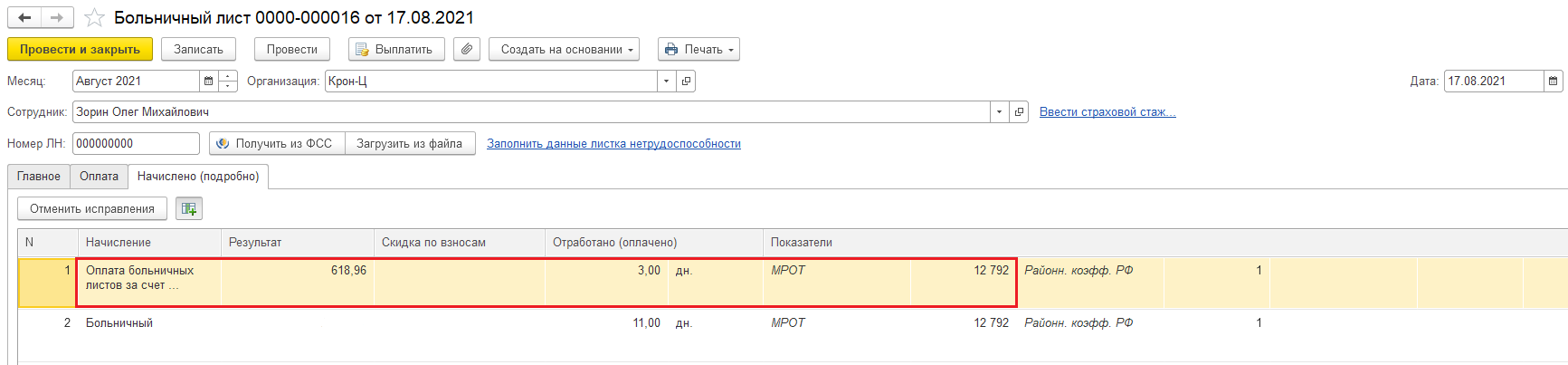Open the Организация record with open-form icon
Screen dimensions: 1568x365
coord(686,82)
